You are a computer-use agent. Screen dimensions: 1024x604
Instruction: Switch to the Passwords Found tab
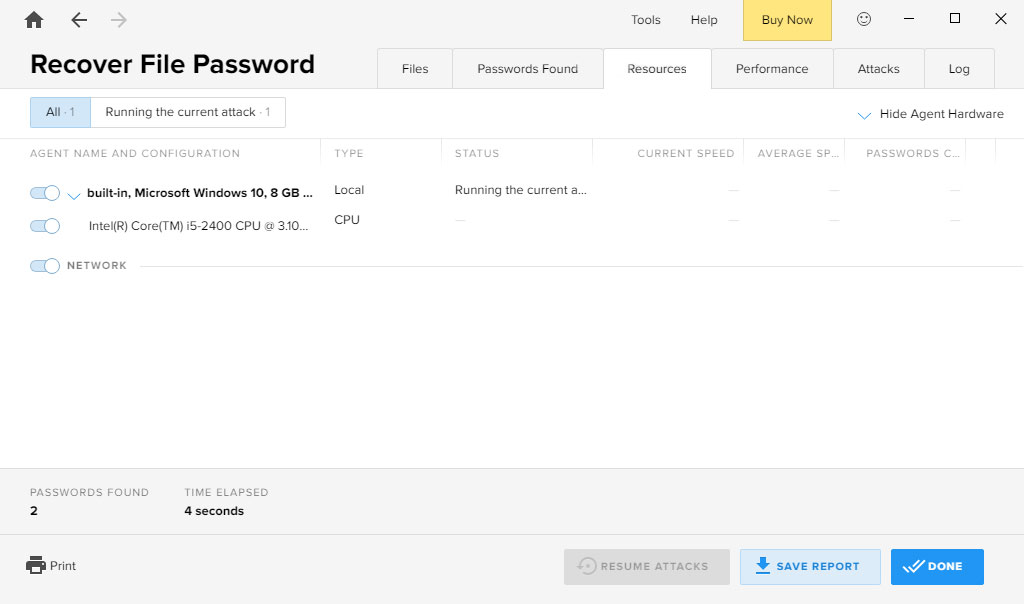coord(527,69)
